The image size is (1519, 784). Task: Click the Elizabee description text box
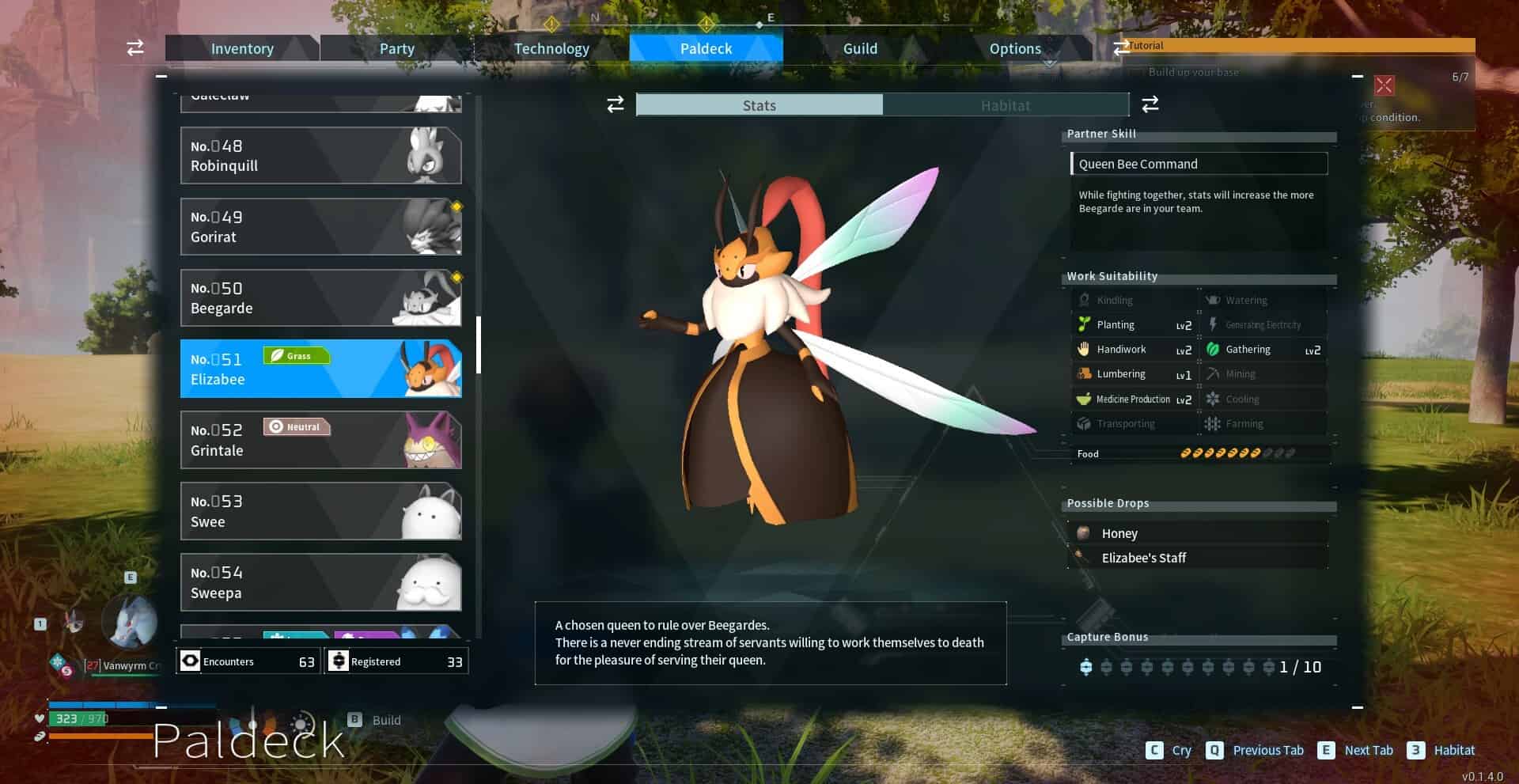pyautogui.click(x=771, y=643)
